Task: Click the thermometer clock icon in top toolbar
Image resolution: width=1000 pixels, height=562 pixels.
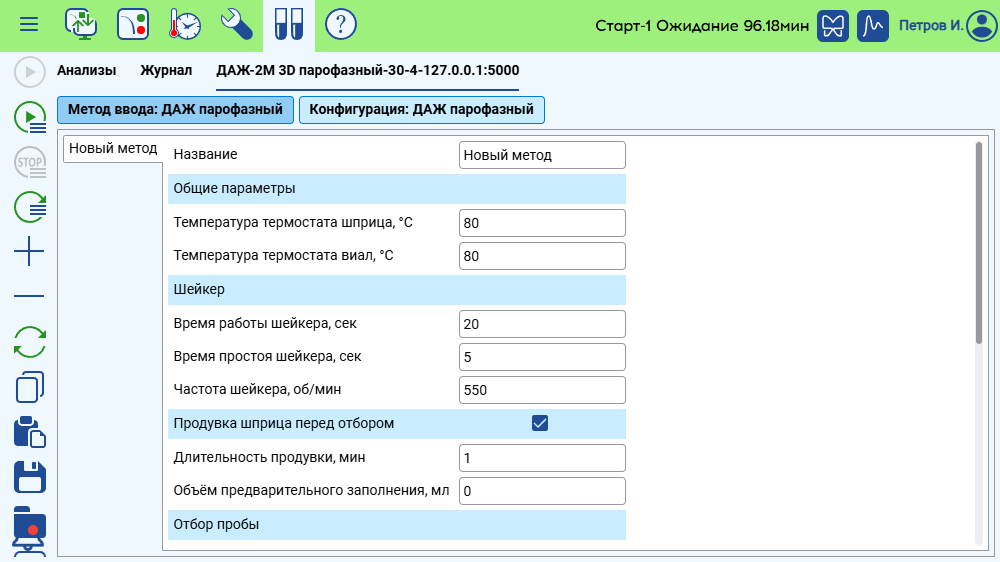Action: point(185,24)
